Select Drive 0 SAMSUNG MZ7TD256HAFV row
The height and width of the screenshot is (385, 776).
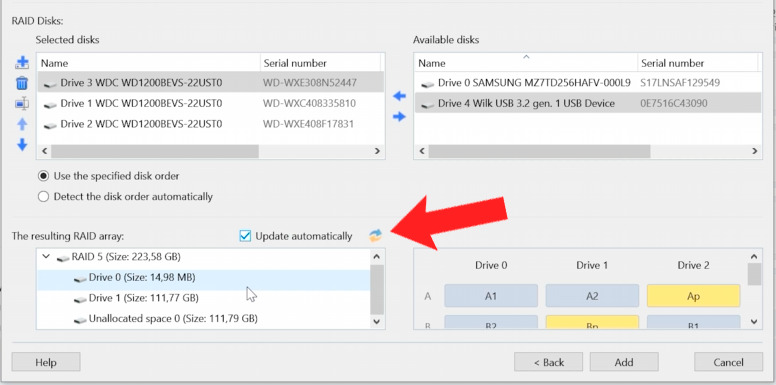588,83
